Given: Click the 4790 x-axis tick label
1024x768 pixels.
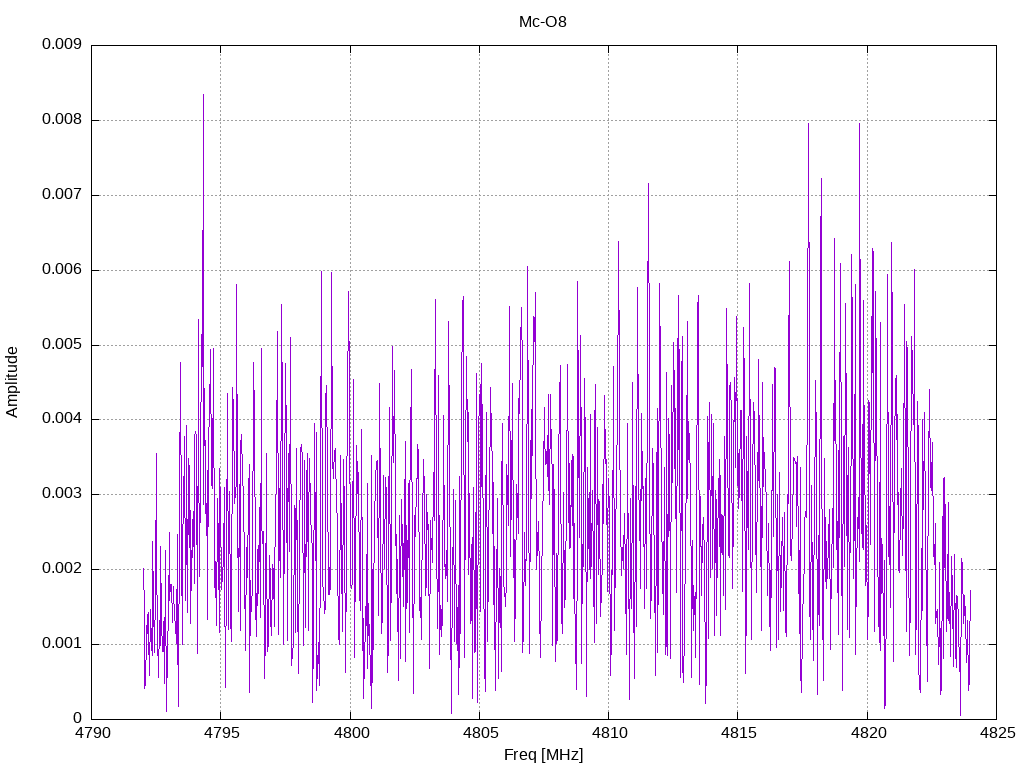Looking at the screenshot, I should 93,733.
